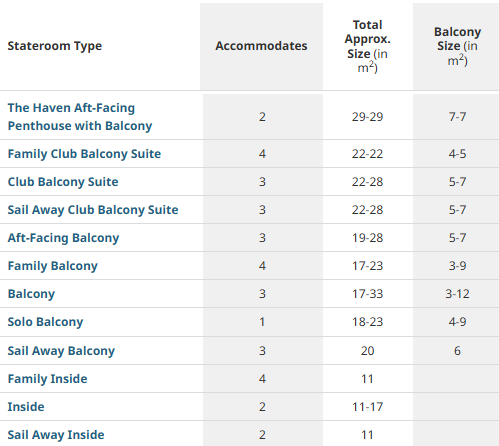Click the Sail Away Balcony link
Image resolution: width=499 pixels, height=446 pixels.
(x=61, y=351)
